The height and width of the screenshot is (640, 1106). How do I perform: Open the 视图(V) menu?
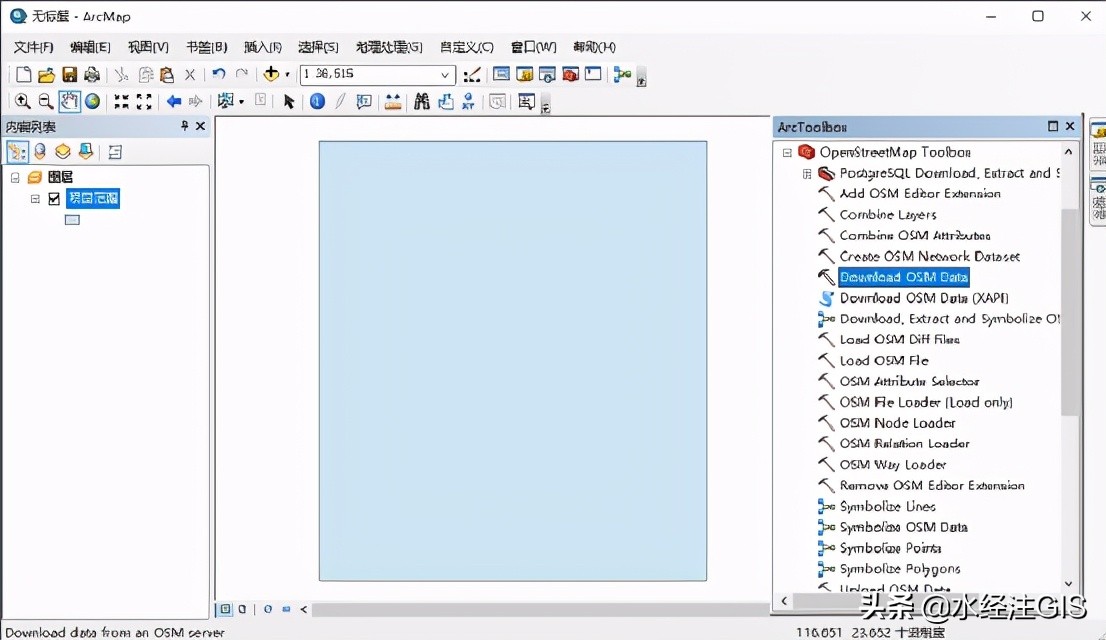tap(148, 47)
